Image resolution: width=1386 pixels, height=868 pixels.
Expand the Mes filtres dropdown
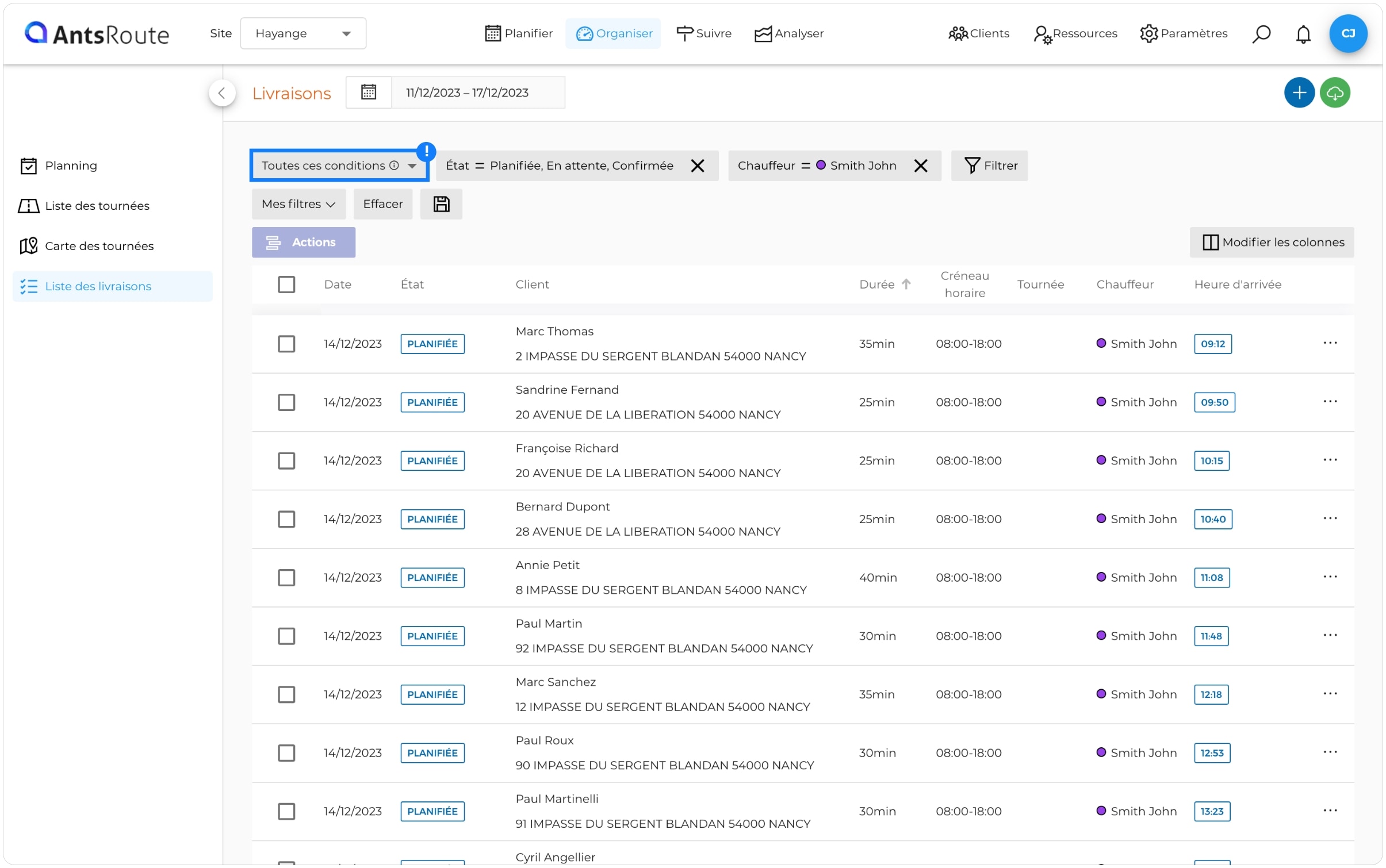298,204
